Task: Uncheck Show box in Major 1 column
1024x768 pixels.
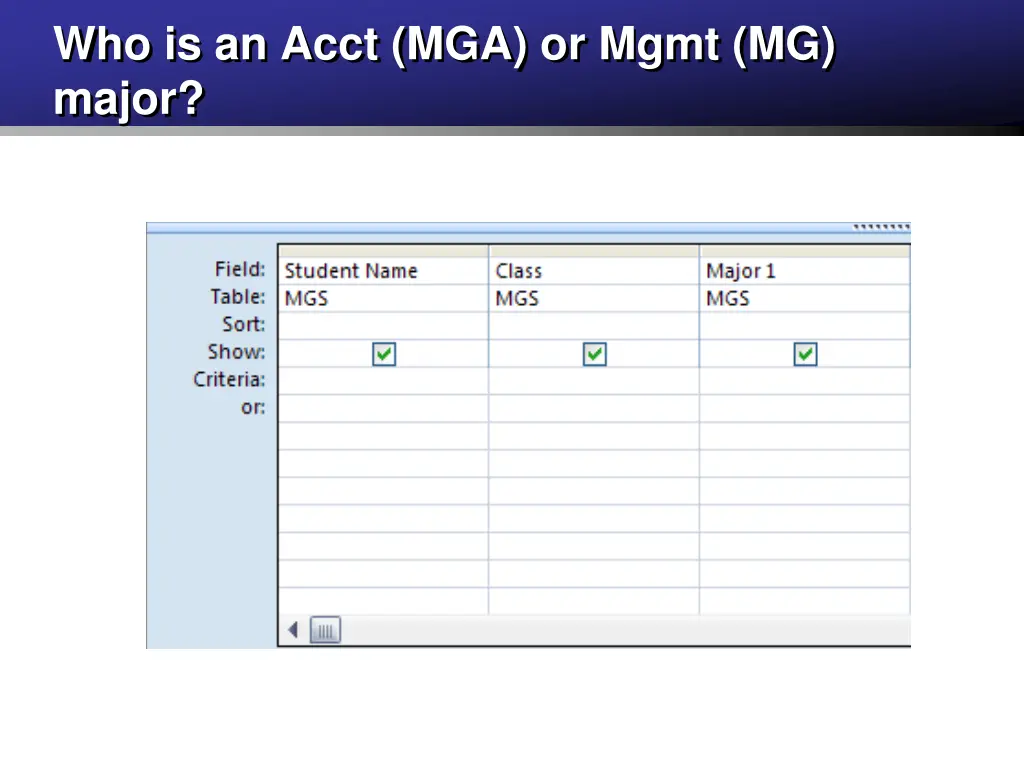Action: pyautogui.click(x=805, y=354)
